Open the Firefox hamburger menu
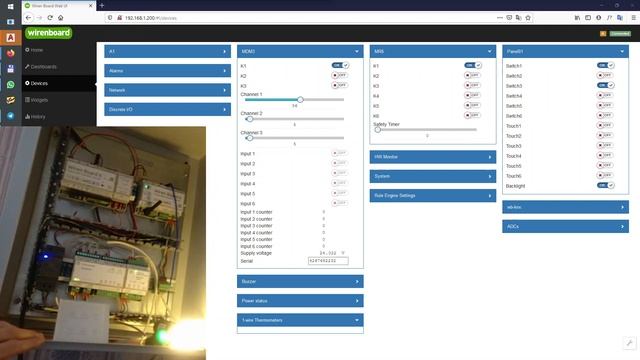640x360 pixels. 633,18
